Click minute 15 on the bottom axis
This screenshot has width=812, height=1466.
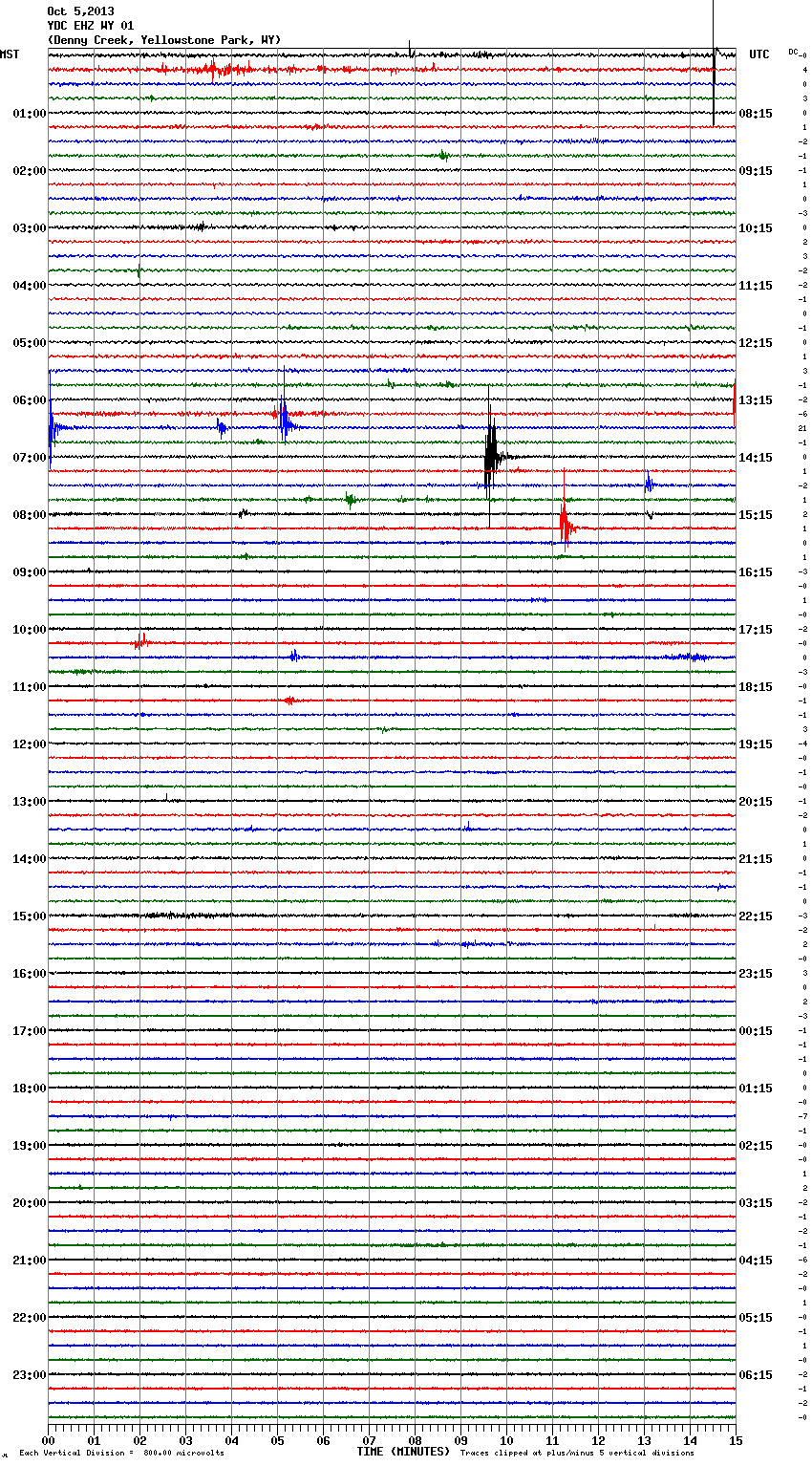click(x=736, y=1440)
